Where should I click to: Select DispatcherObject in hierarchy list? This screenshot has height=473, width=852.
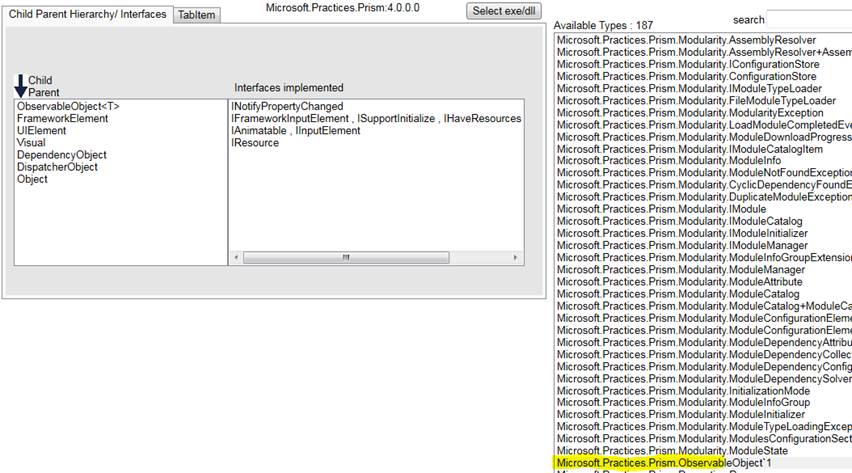tap(57, 167)
